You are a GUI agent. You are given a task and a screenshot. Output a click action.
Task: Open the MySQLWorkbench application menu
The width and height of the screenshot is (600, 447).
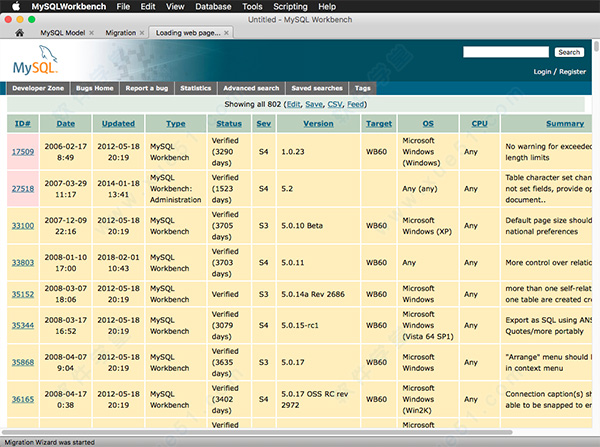point(68,7)
